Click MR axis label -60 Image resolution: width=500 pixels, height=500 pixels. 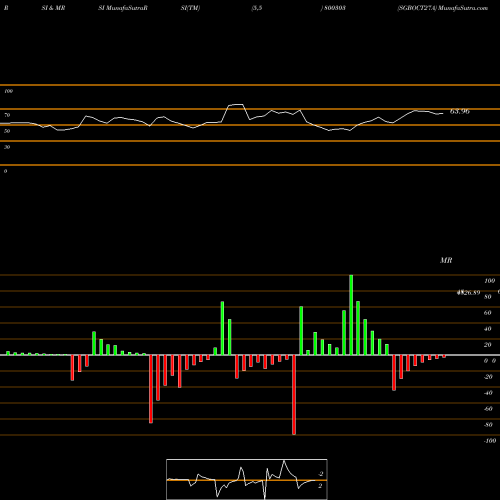click(488, 409)
